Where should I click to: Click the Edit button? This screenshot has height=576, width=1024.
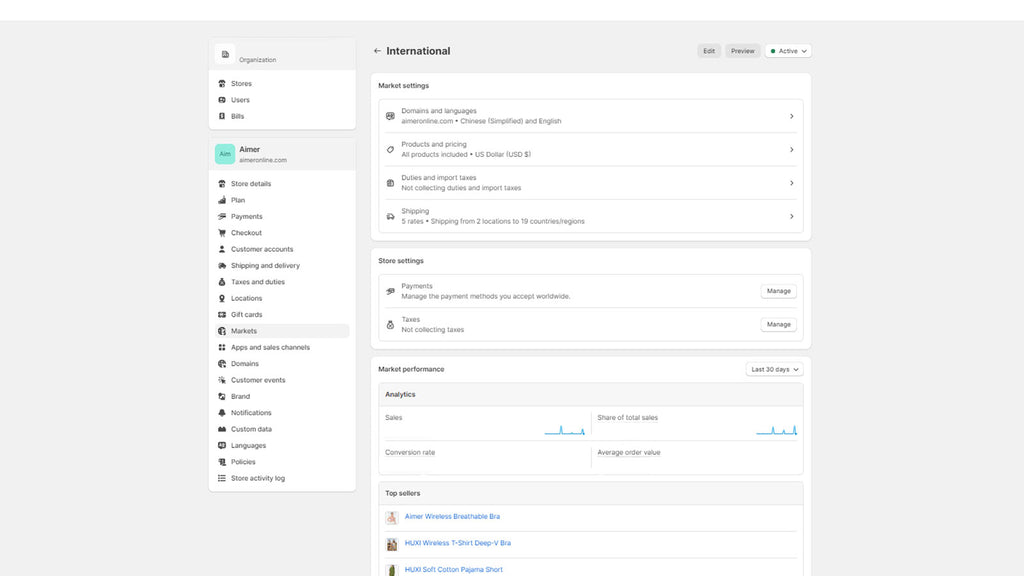(709, 51)
